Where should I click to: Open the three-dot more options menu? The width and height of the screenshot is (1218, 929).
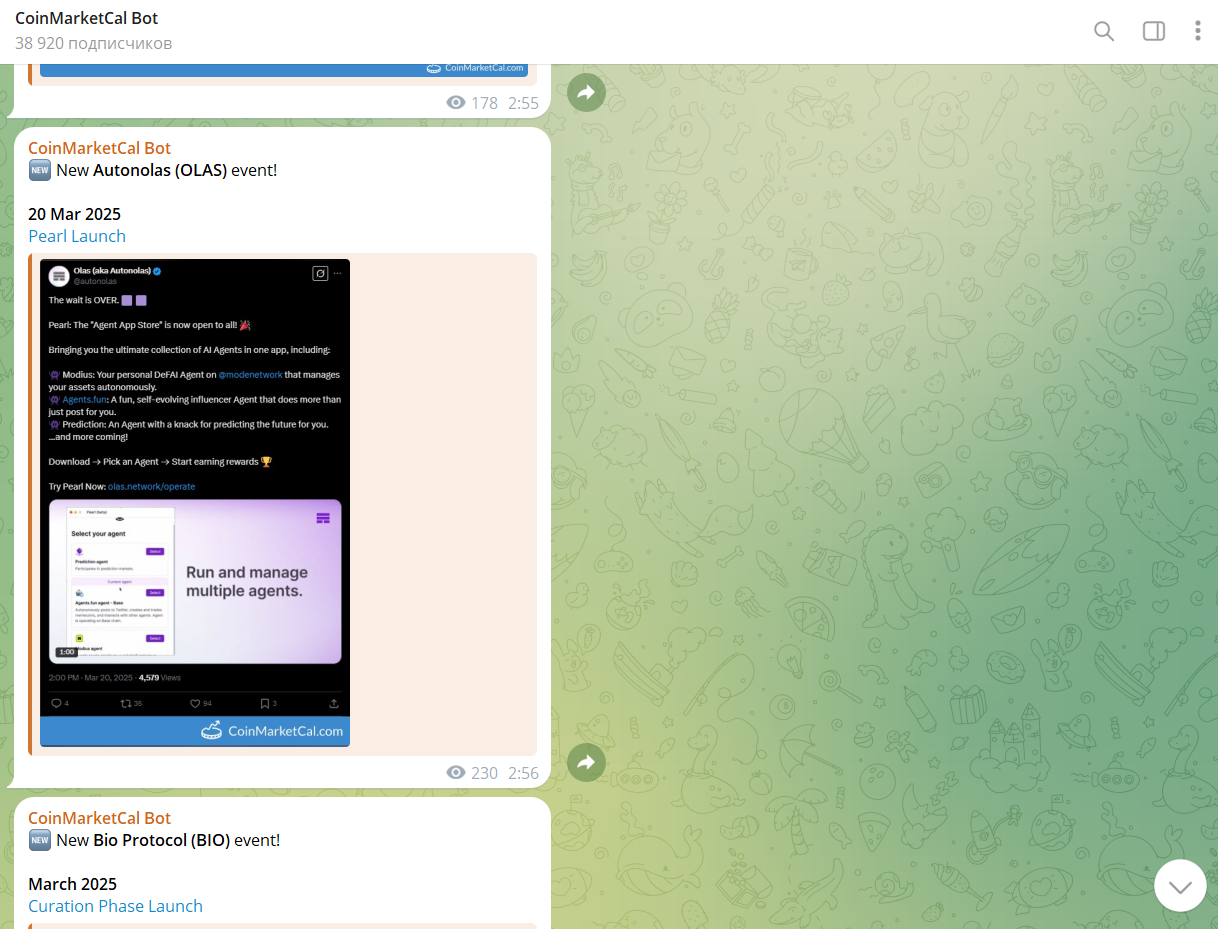(x=1197, y=31)
